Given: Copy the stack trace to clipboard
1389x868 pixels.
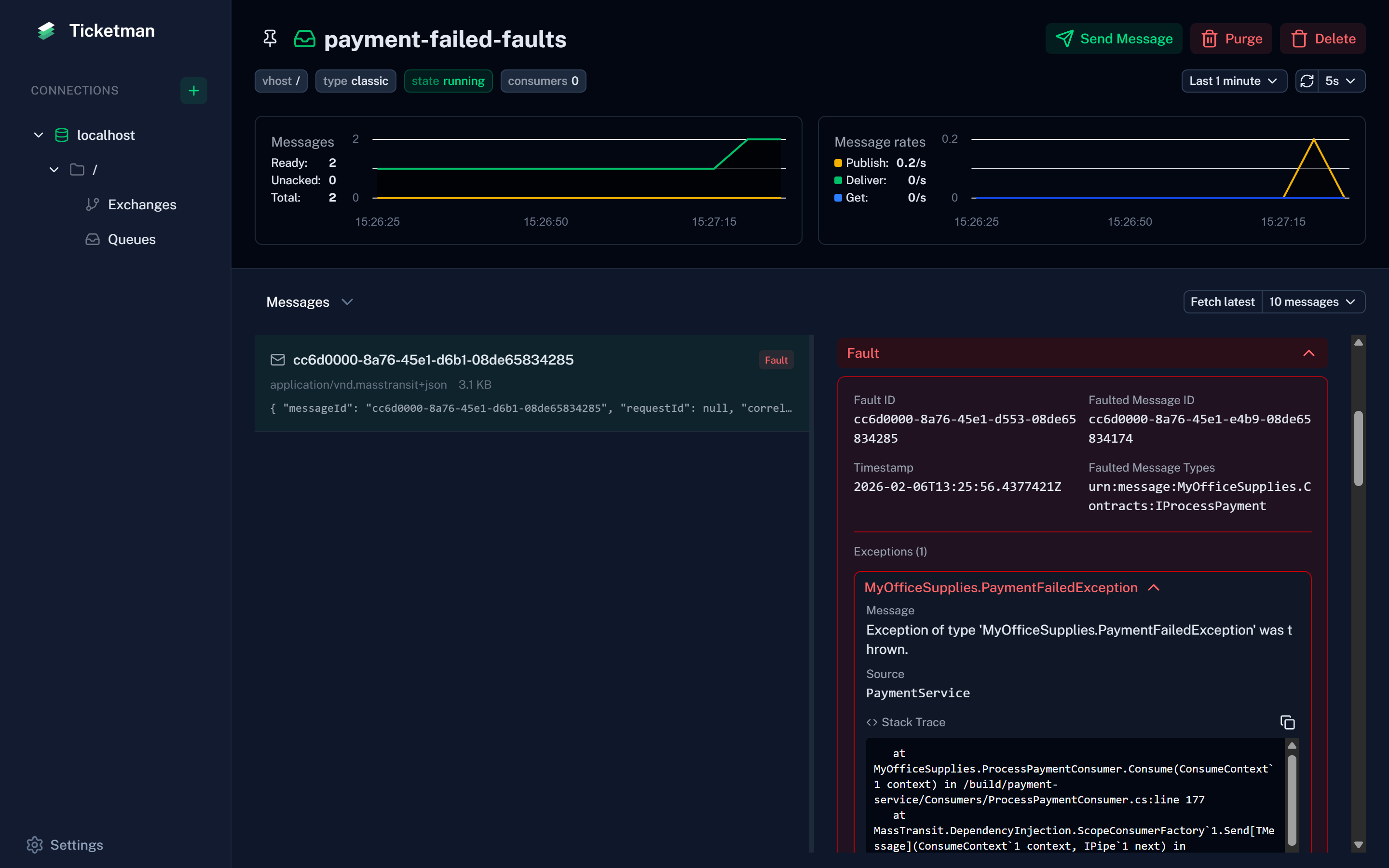Looking at the screenshot, I should [1287, 722].
